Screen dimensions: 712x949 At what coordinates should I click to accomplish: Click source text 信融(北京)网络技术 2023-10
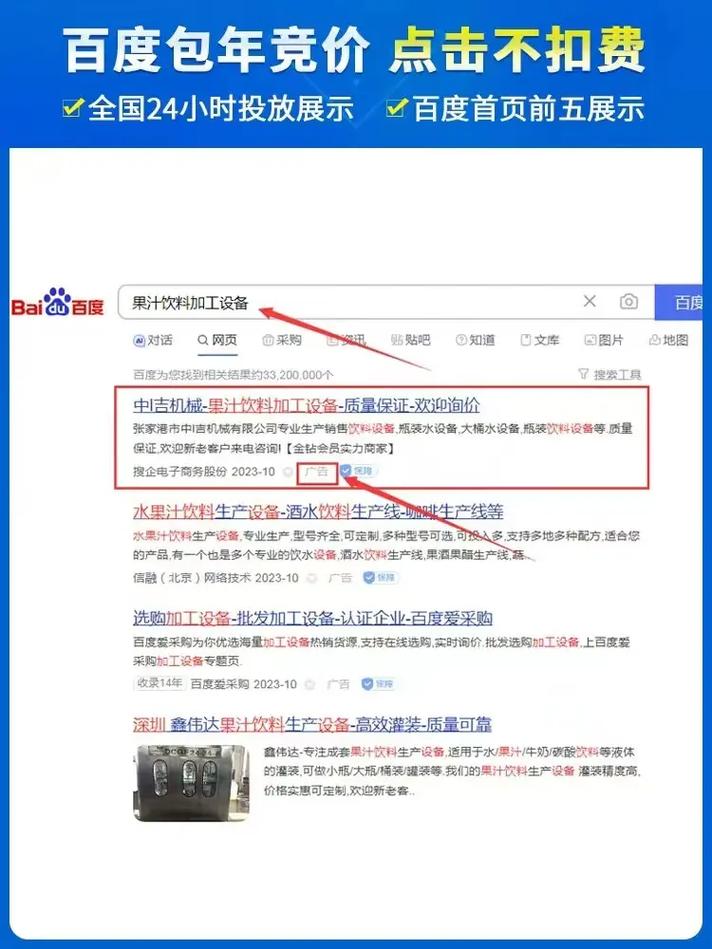coord(216,578)
